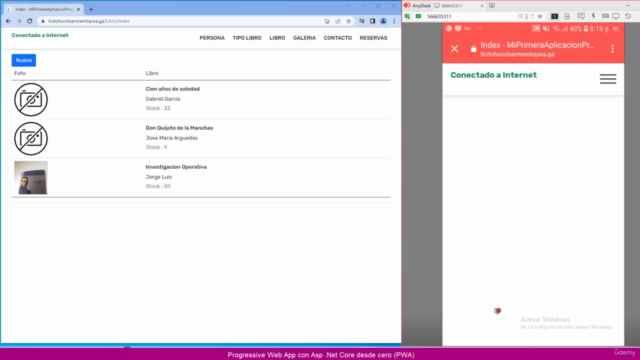Image resolution: width=640 pixels, height=360 pixels.
Task: Click the AnyDesk logo tab
Action: 417,6
